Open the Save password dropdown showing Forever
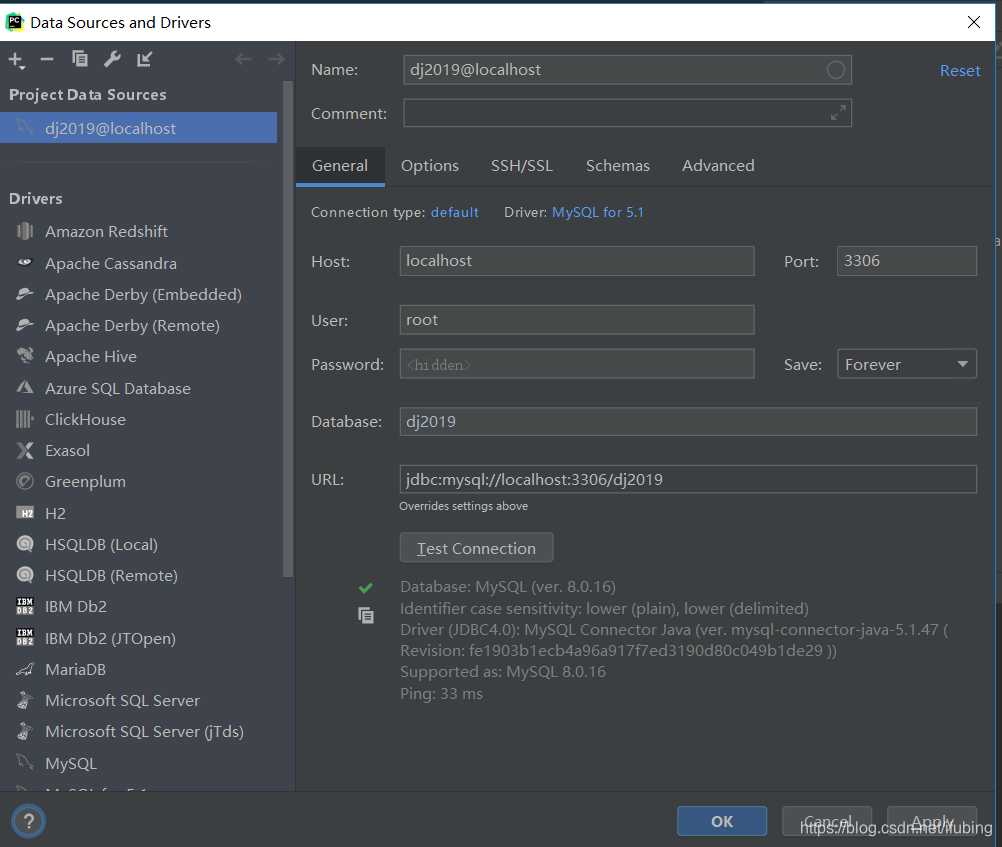This screenshot has width=1002, height=847. [x=907, y=364]
